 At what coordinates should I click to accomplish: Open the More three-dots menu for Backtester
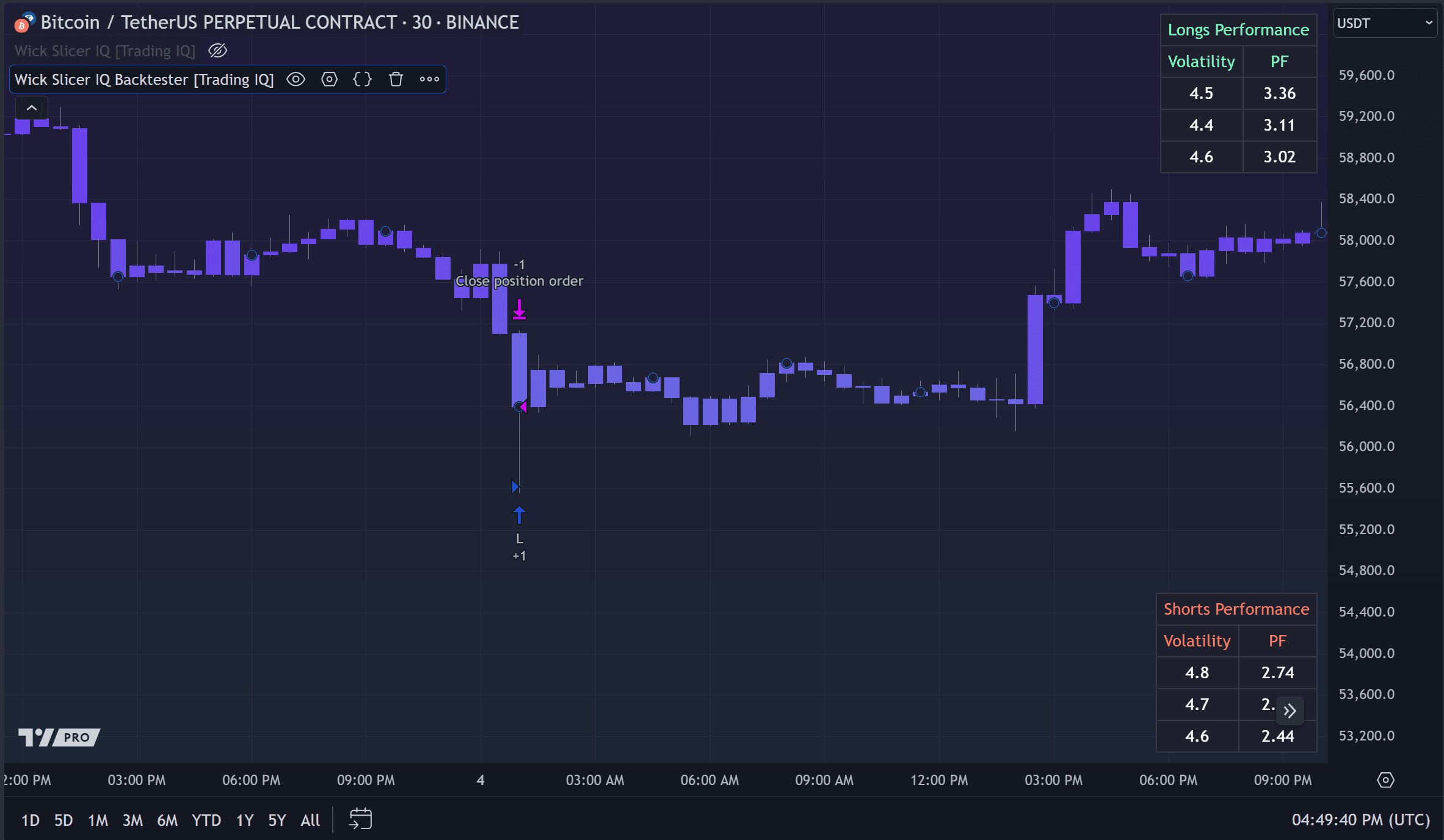click(x=429, y=79)
